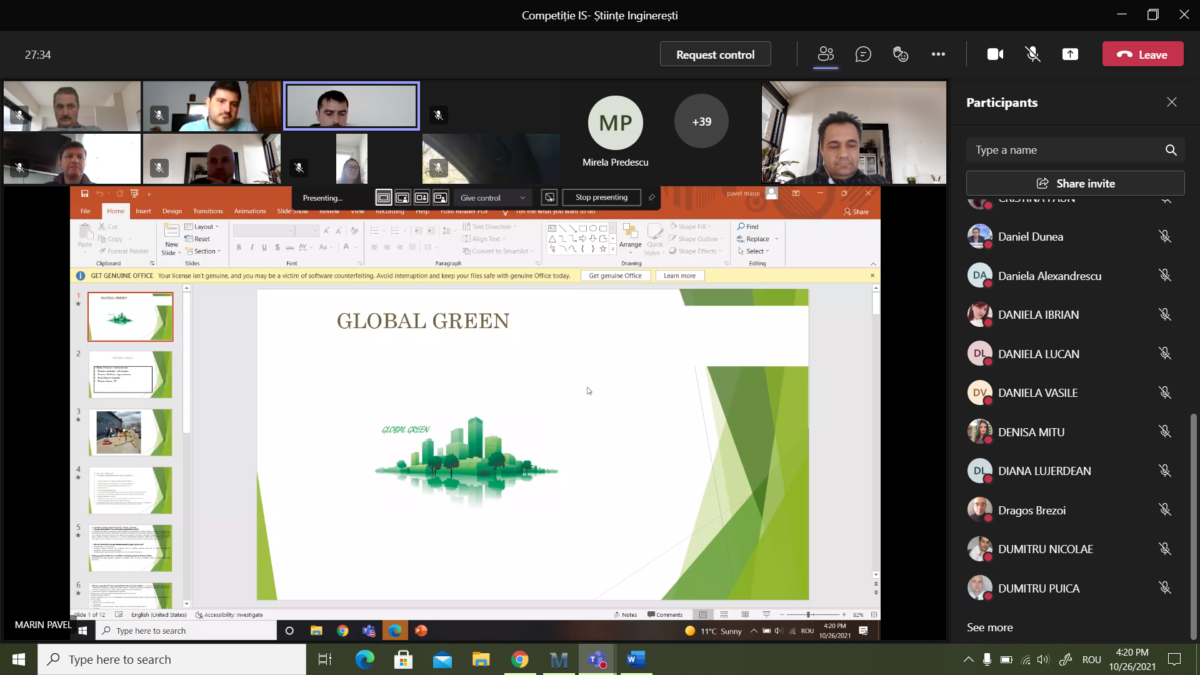Toggle mute icon beside Daniel Dunea
The height and width of the screenshot is (675, 1200).
(1165, 237)
